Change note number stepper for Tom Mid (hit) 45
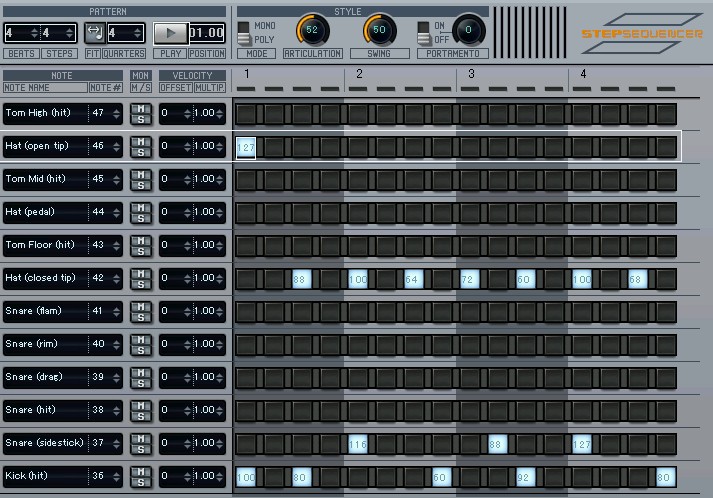The image size is (713, 498). coord(116,180)
